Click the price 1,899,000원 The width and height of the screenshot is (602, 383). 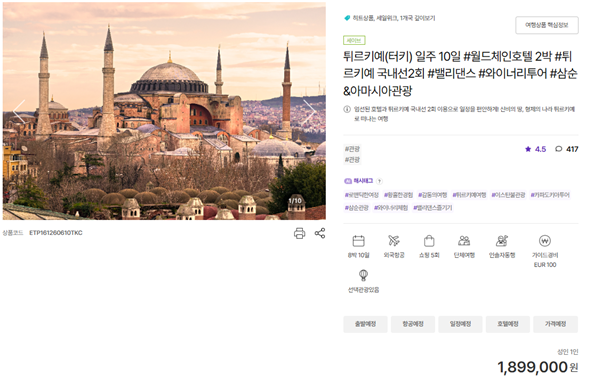(x=538, y=367)
